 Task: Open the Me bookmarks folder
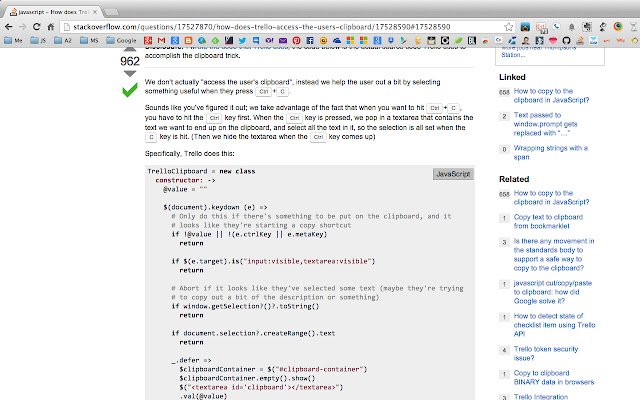click(13, 40)
